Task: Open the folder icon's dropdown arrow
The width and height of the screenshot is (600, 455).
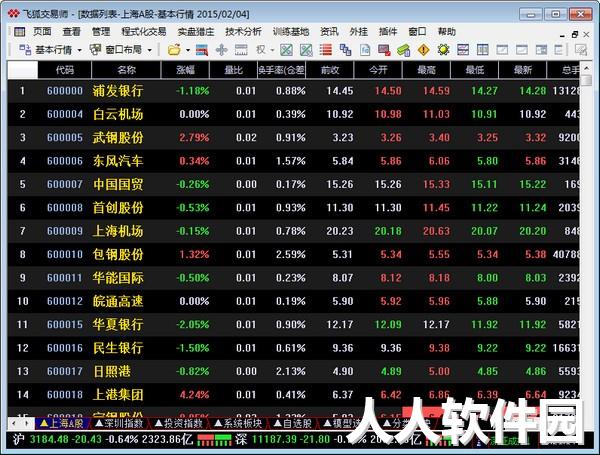Action: coord(188,50)
